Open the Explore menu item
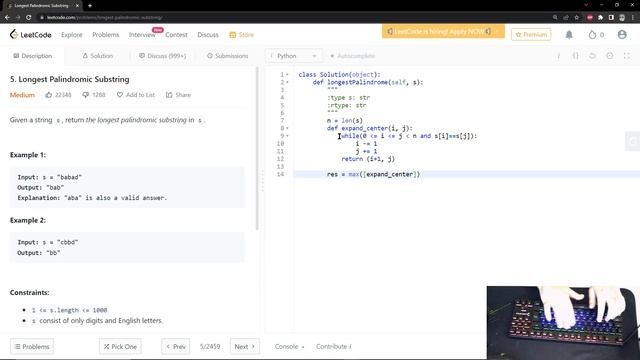The image size is (640, 360). (72, 35)
